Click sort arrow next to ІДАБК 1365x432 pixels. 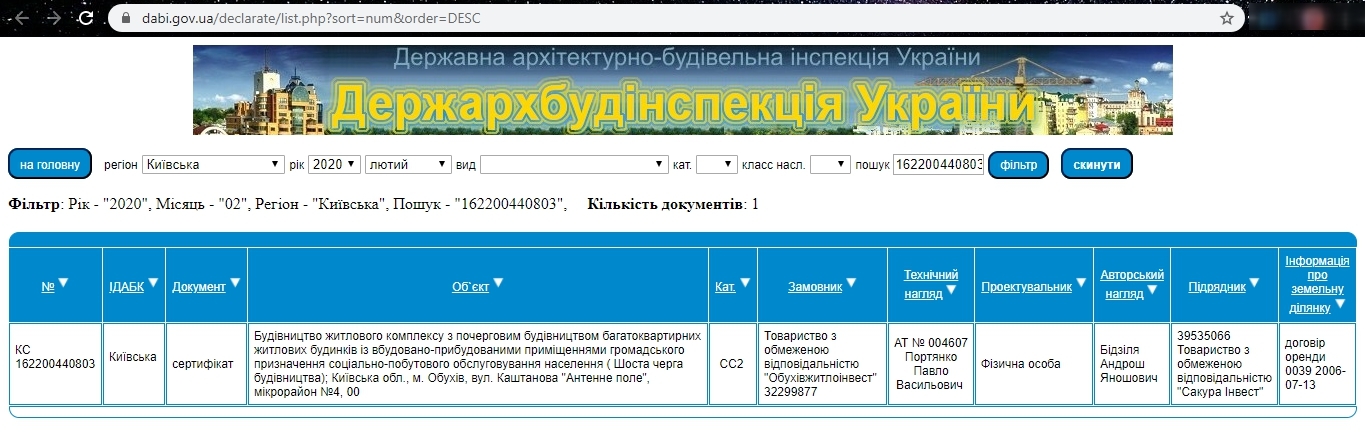153,283
